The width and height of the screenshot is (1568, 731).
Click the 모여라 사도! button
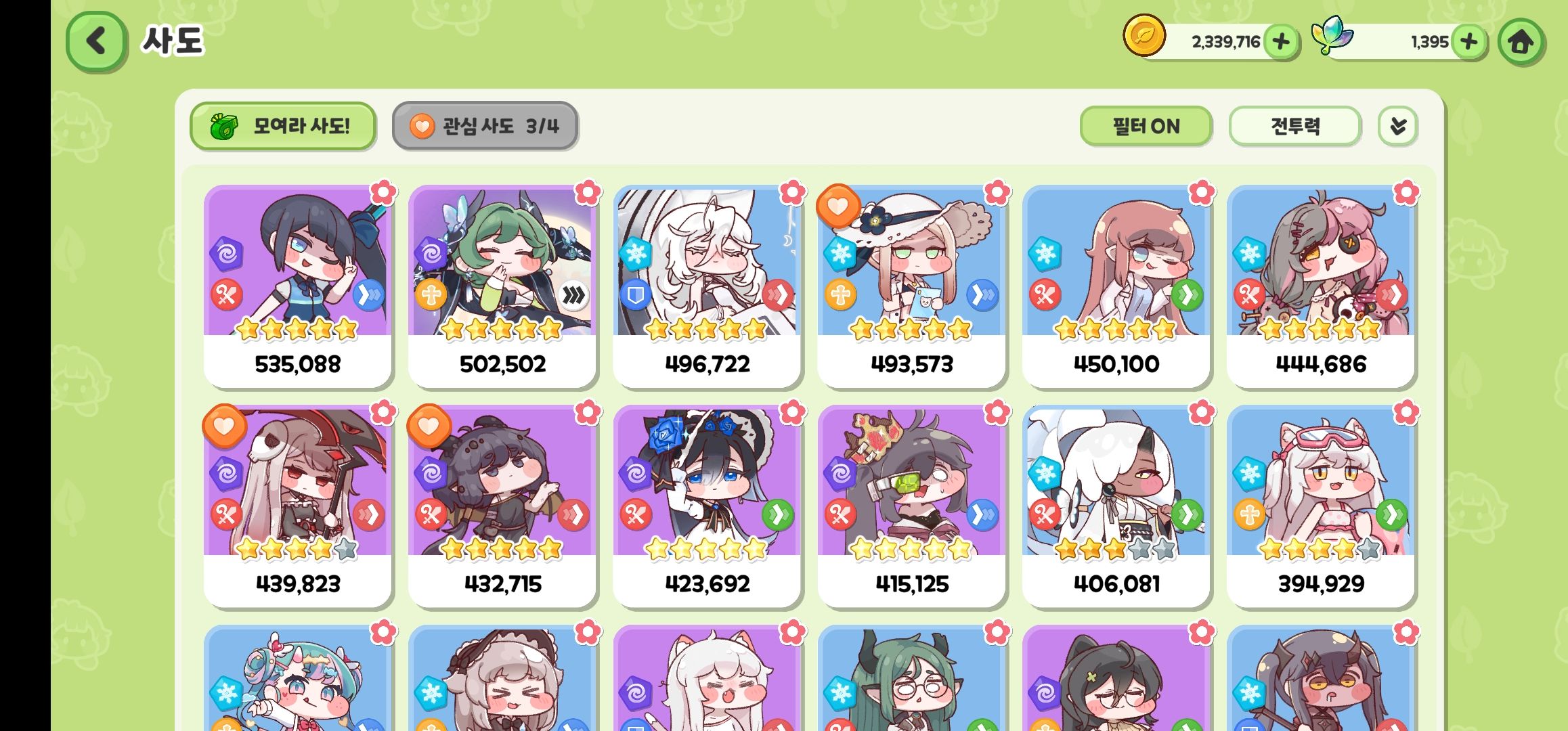point(283,126)
